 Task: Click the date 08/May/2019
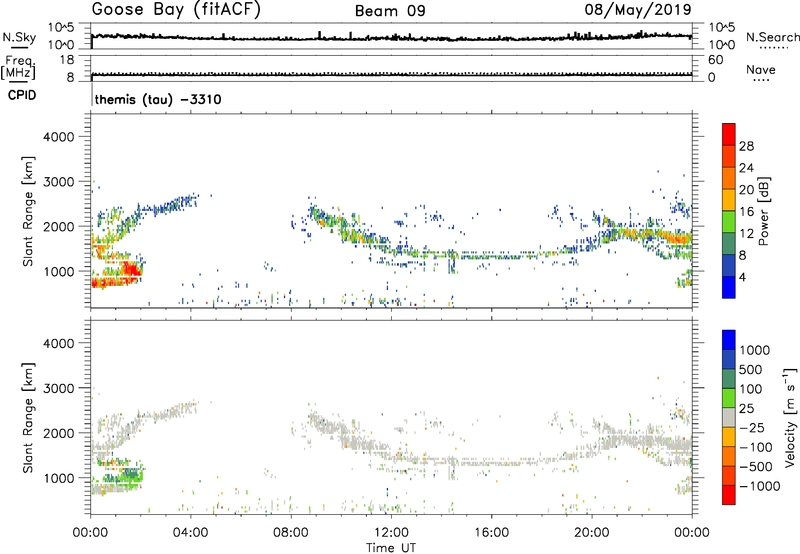point(638,10)
